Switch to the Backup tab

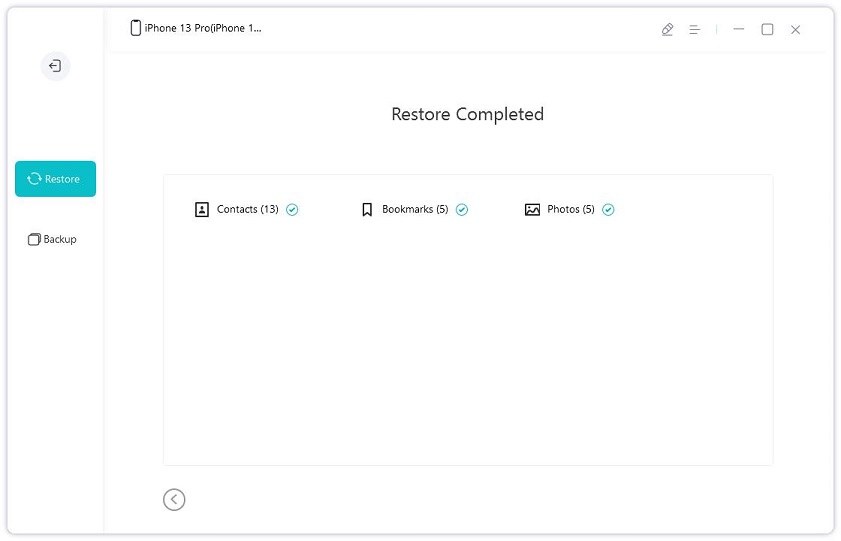click(52, 239)
